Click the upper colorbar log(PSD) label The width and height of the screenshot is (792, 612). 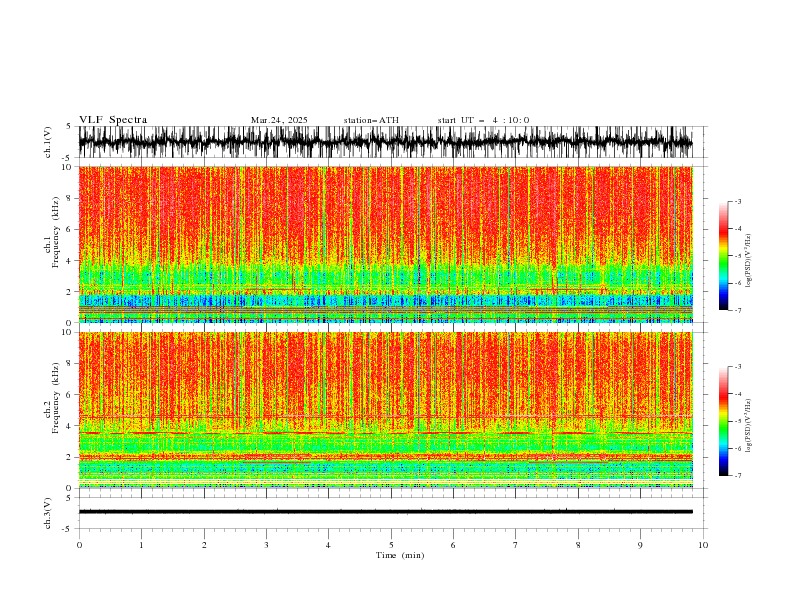pos(749,261)
